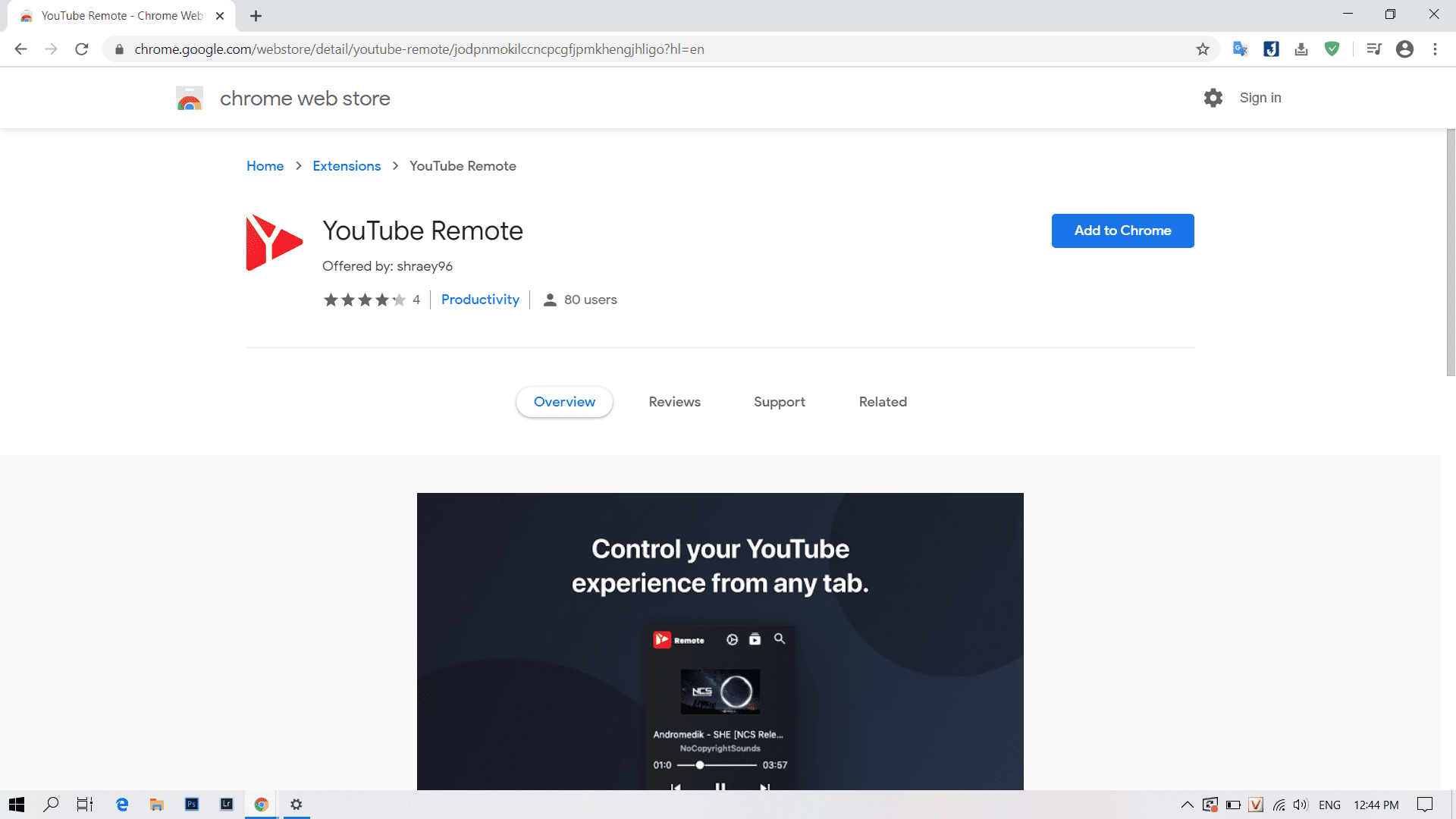This screenshot has height=819, width=1456.
Task: Open the Productivity category link
Action: pos(480,300)
